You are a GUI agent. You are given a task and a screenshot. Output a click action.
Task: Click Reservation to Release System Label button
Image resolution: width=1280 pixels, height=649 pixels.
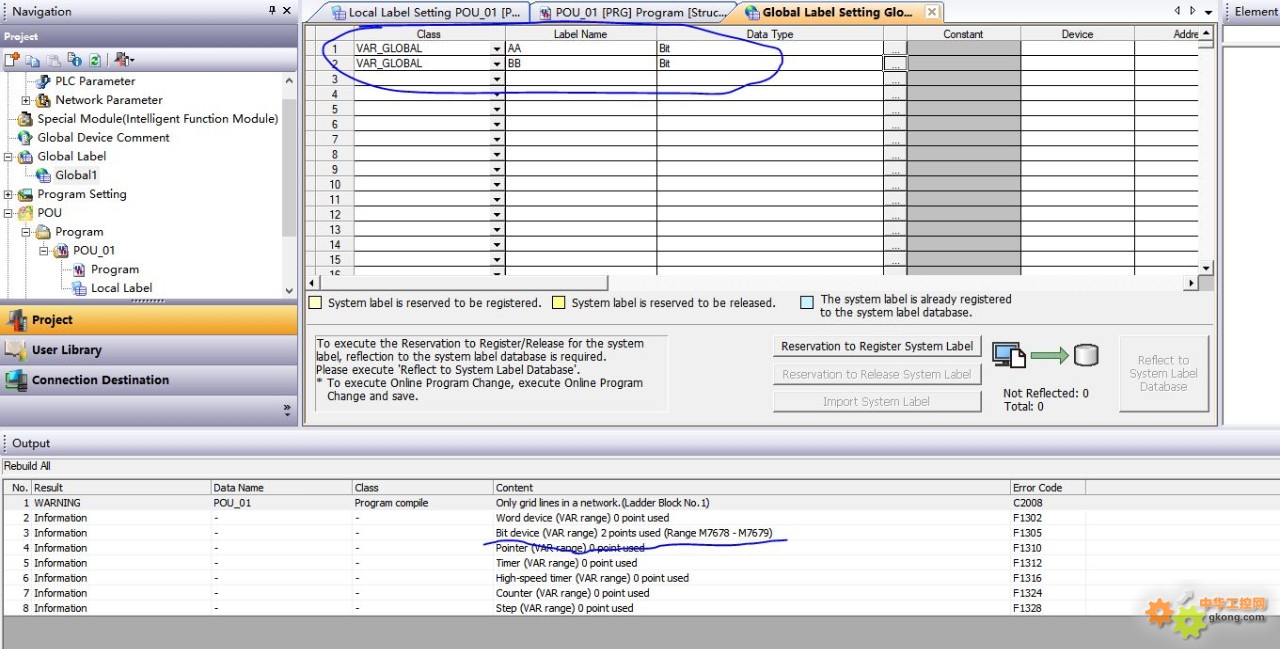pos(877,374)
